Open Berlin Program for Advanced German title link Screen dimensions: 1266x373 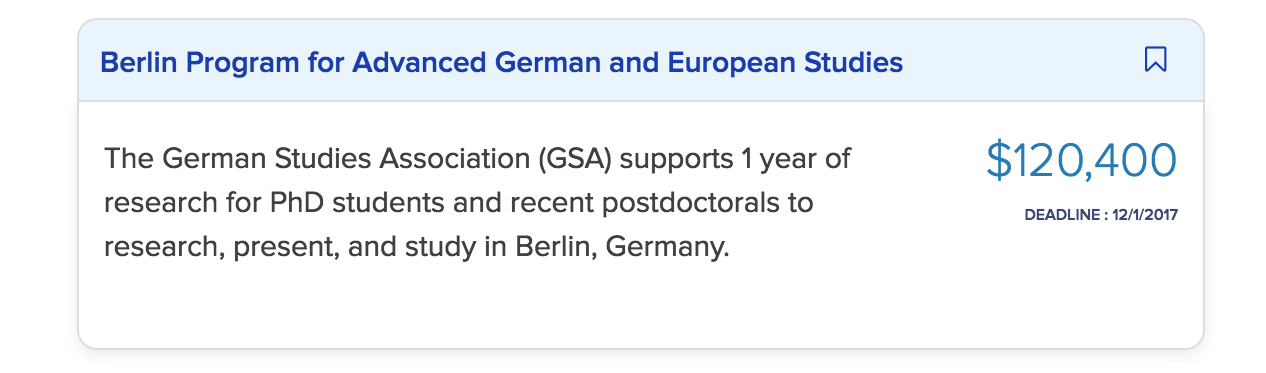coord(501,63)
